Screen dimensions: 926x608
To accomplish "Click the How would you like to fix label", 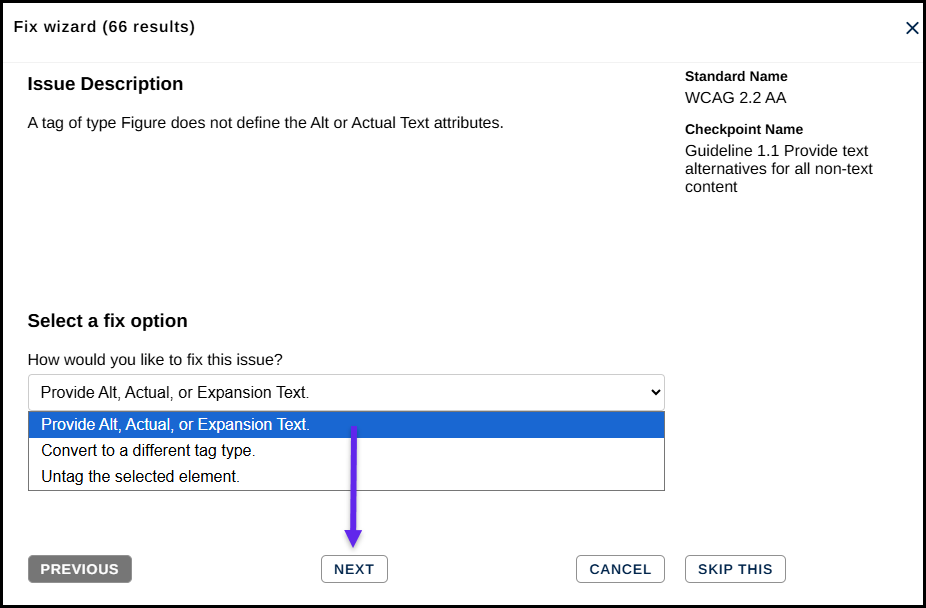I will tap(155, 360).
